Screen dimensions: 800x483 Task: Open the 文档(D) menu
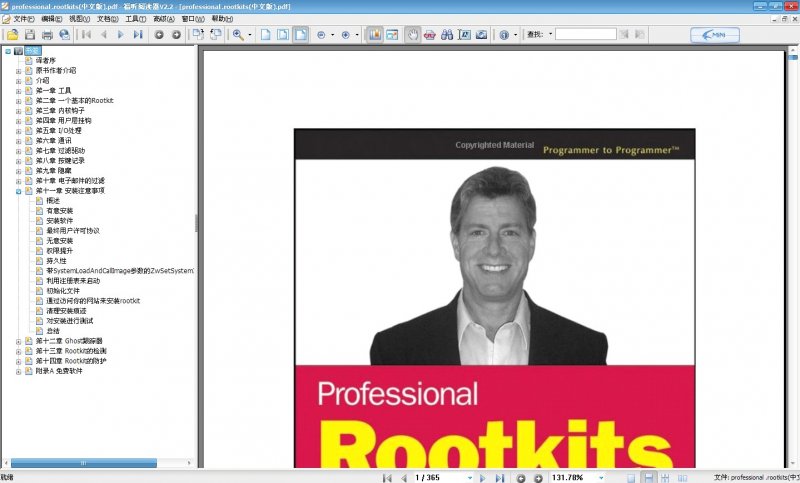(x=108, y=19)
